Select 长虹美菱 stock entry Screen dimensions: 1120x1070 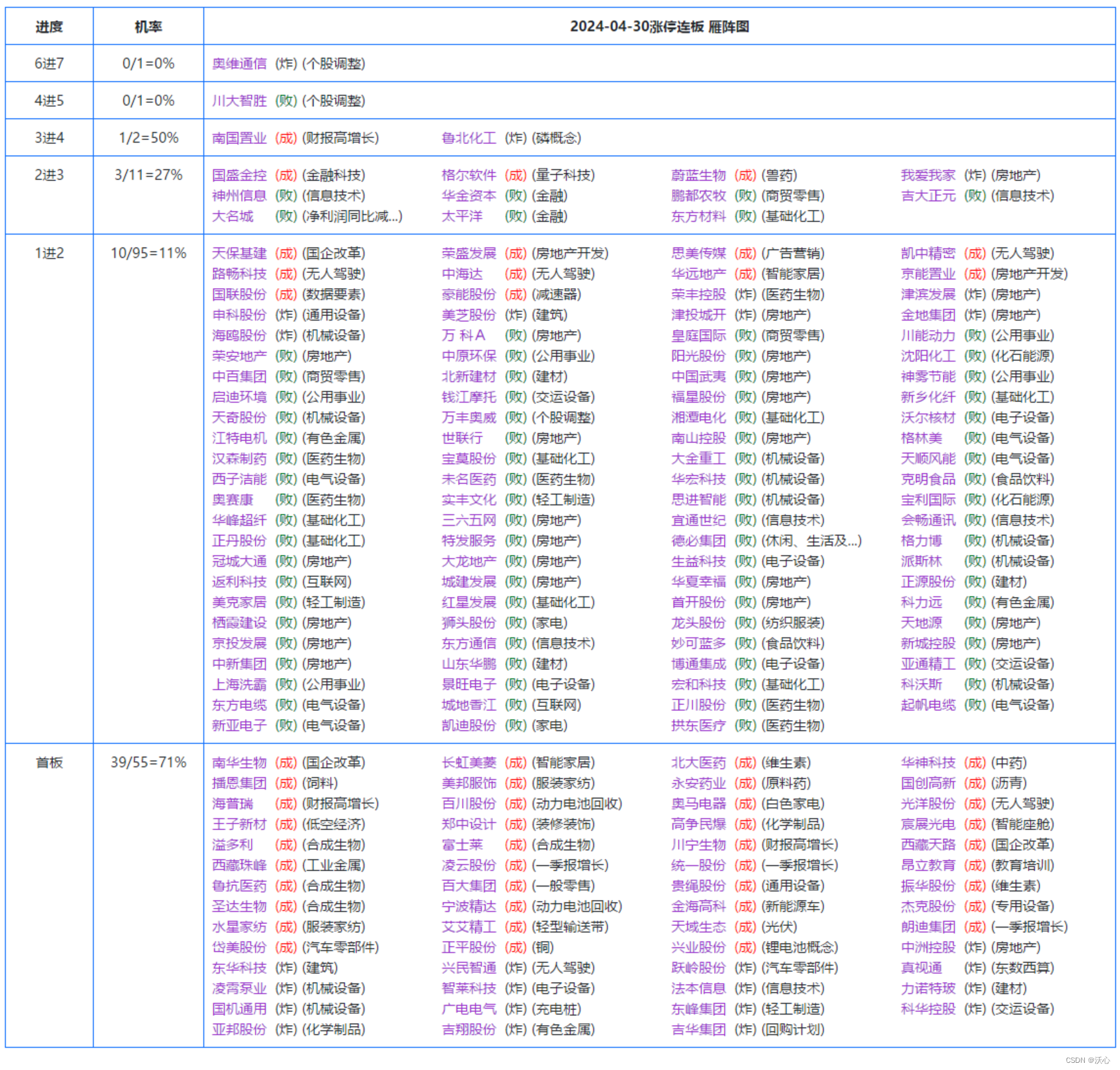pyautogui.click(x=468, y=762)
